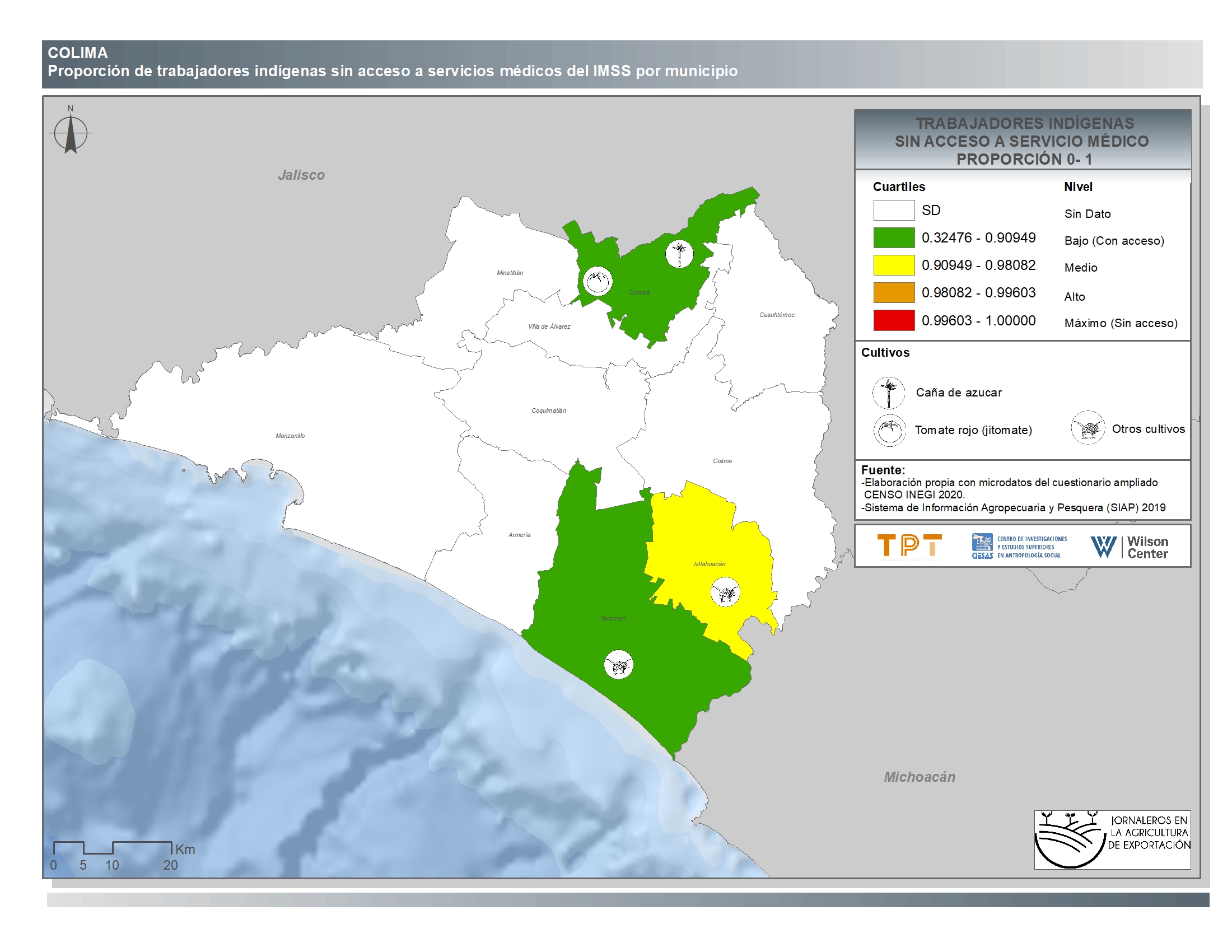Click the Otros cultivos legend icon
This screenshot has width=1232, height=952.
(x=1088, y=428)
